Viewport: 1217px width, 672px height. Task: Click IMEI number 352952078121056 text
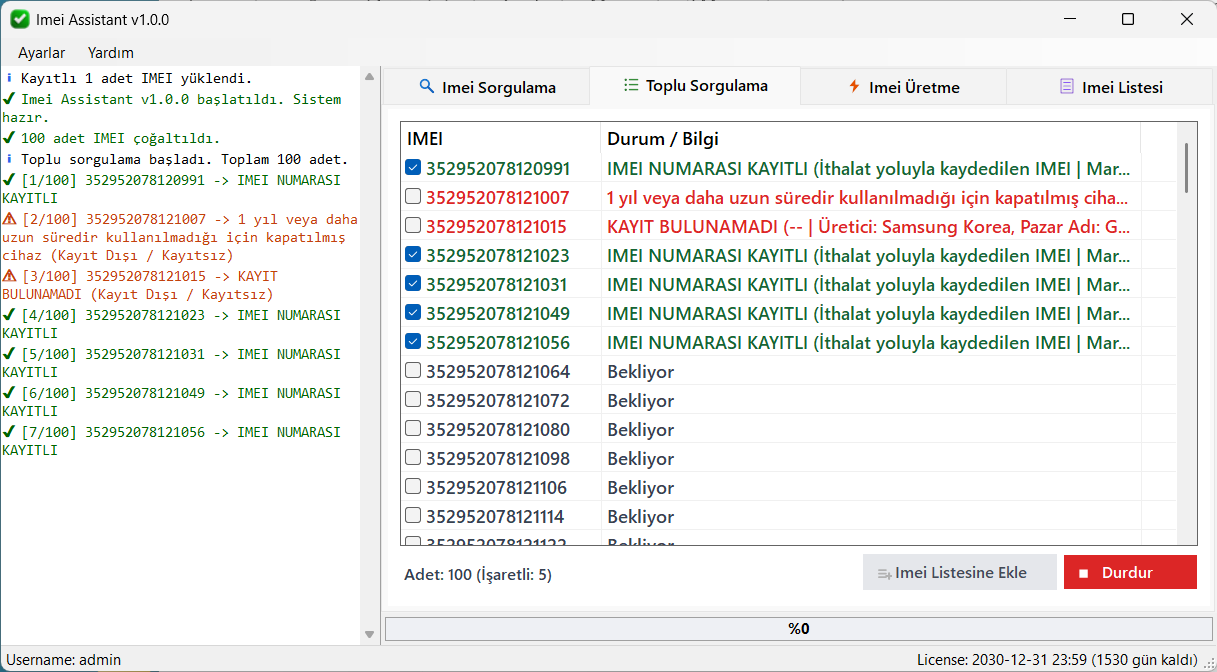[x=498, y=343]
